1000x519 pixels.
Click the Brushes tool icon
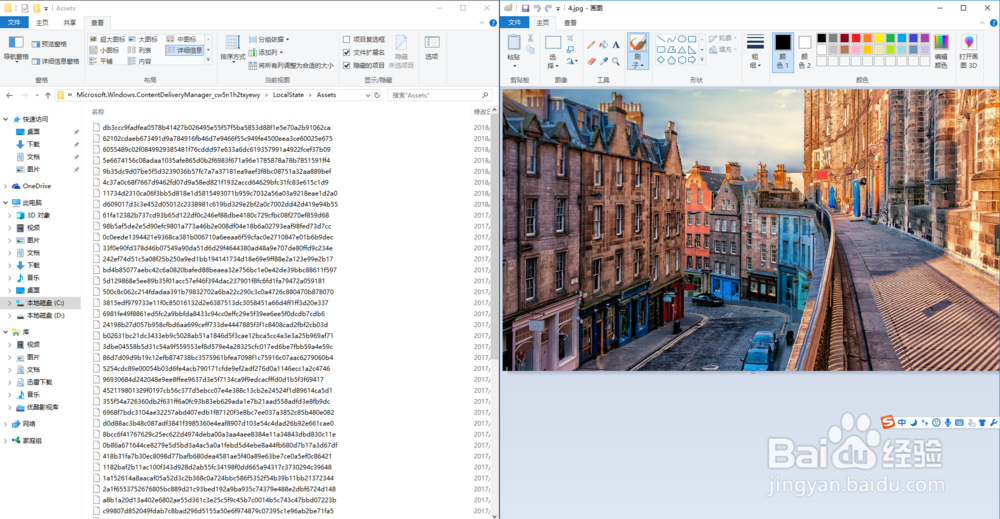click(x=638, y=43)
